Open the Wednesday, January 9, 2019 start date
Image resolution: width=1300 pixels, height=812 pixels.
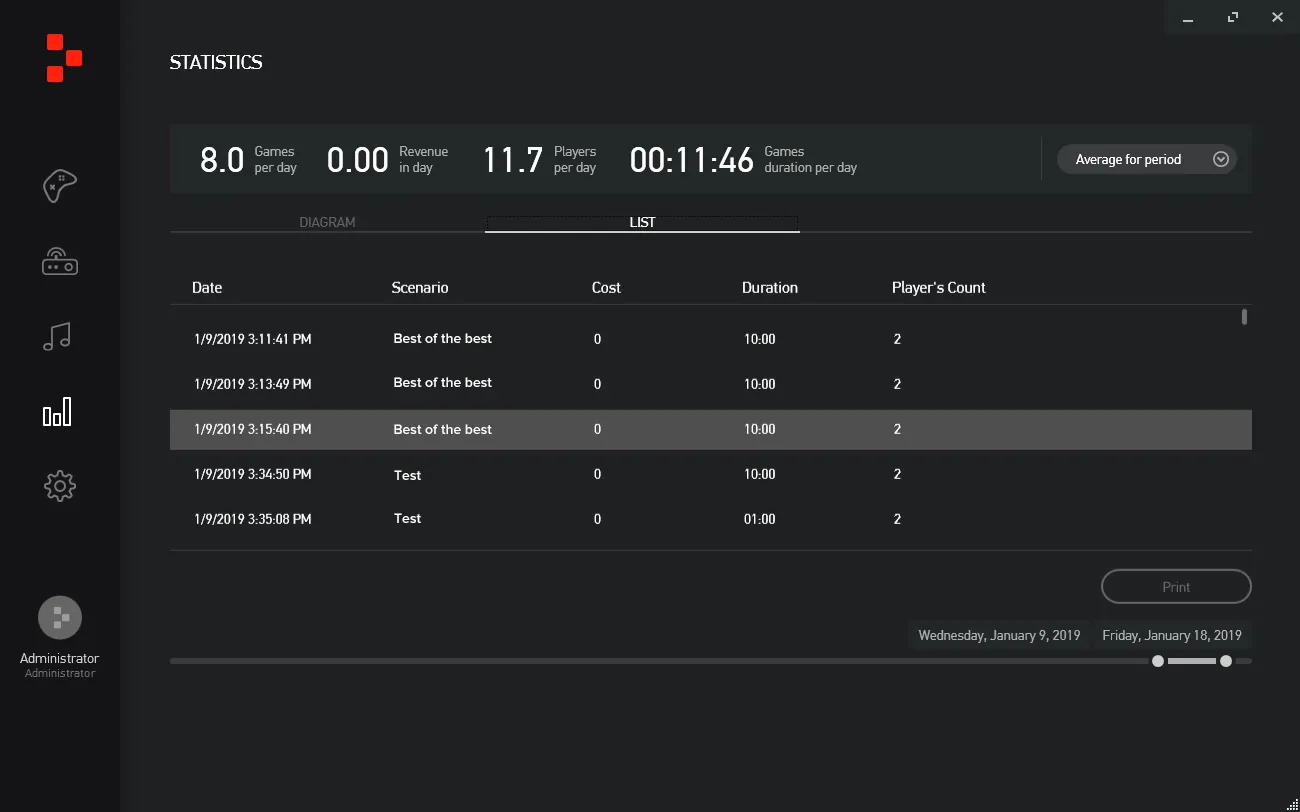tap(999, 635)
